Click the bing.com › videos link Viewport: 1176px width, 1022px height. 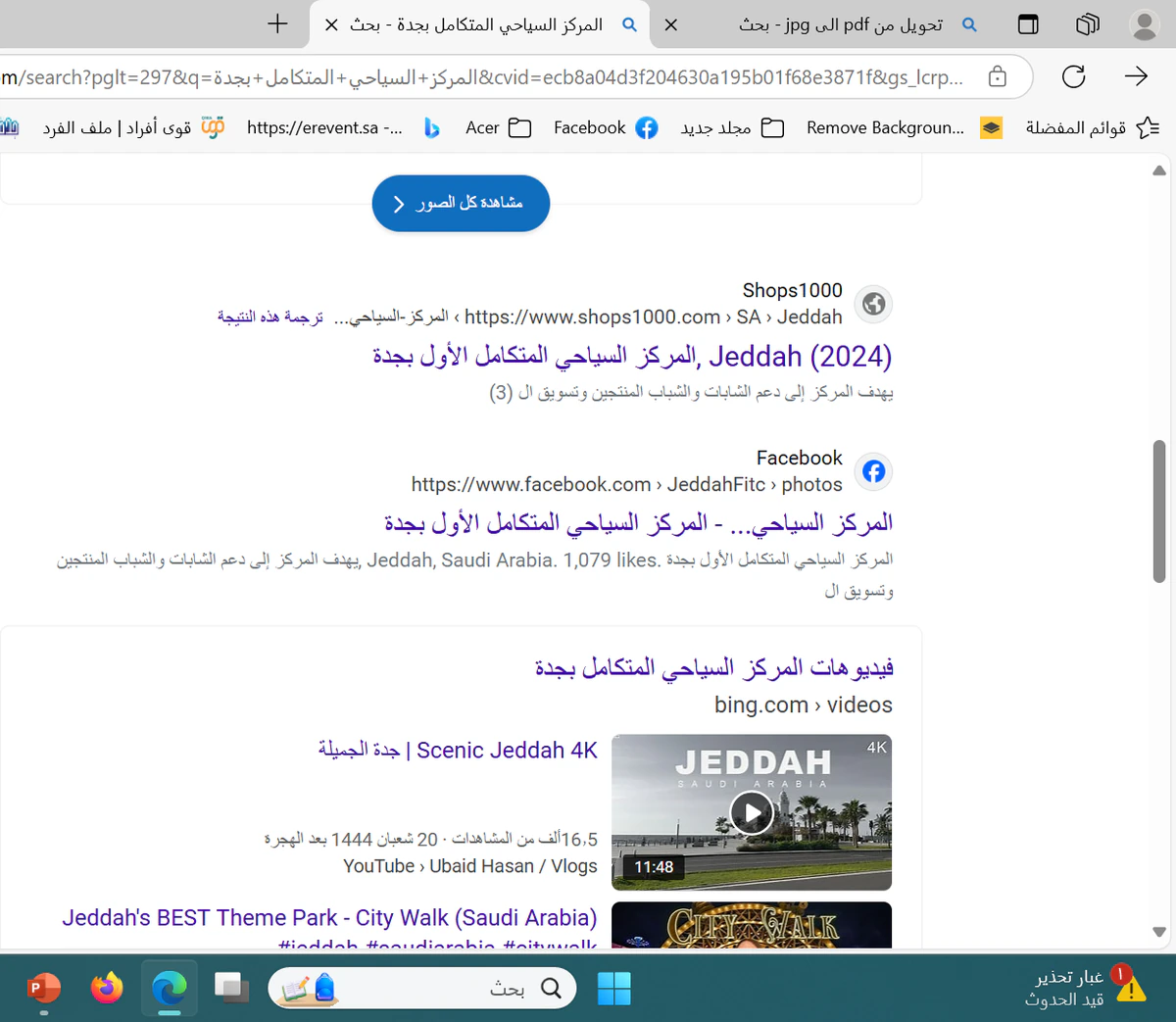click(x=804, y=705)
